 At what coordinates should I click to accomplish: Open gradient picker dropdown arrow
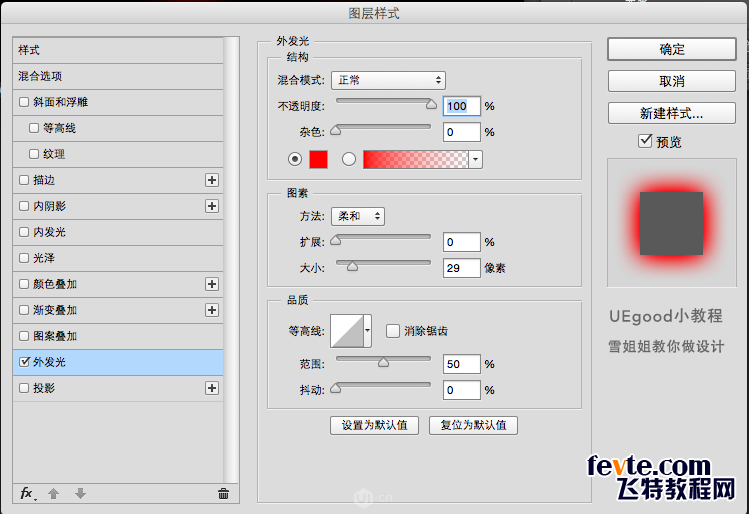pyautogui.click(x=475, y=160)
